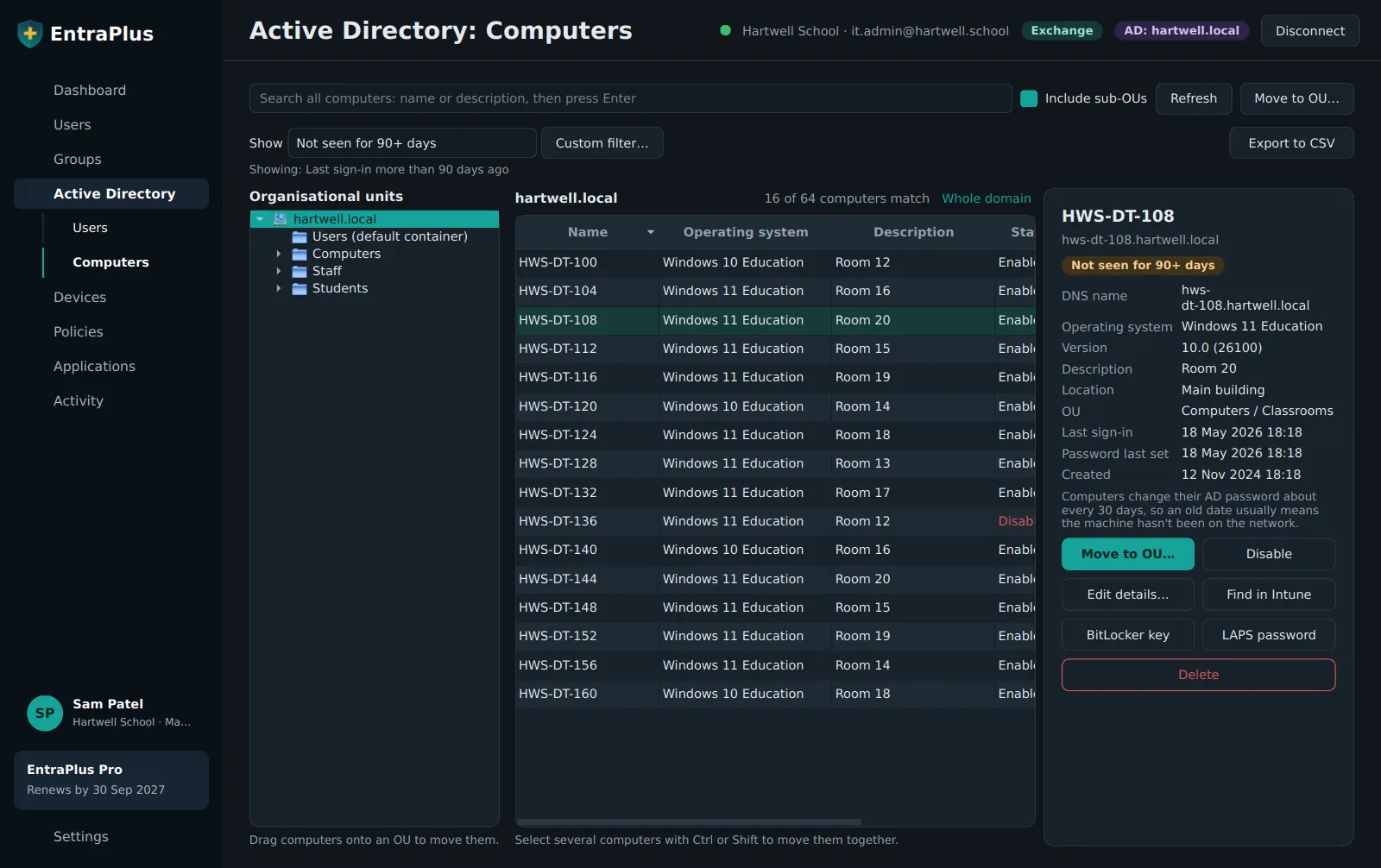Click the Refresh button
The image size is (1381, 868).
pyautogui.click(x=1194, y=98)
